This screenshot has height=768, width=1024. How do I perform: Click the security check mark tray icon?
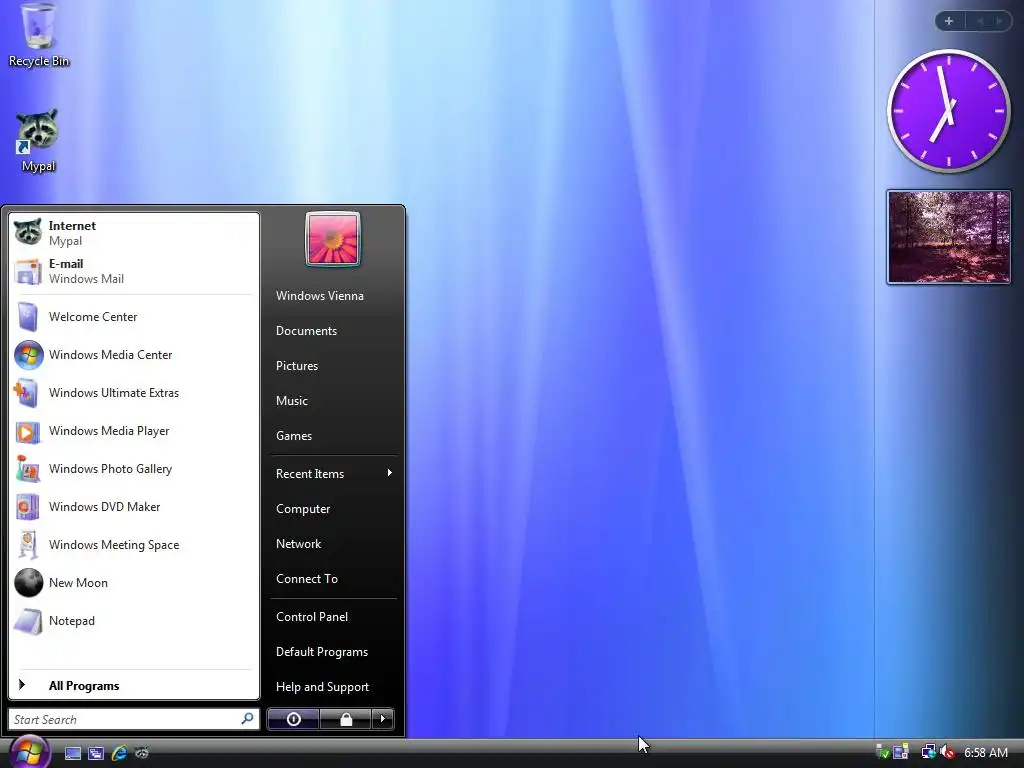pyautogui.click(x=882, y=752)
